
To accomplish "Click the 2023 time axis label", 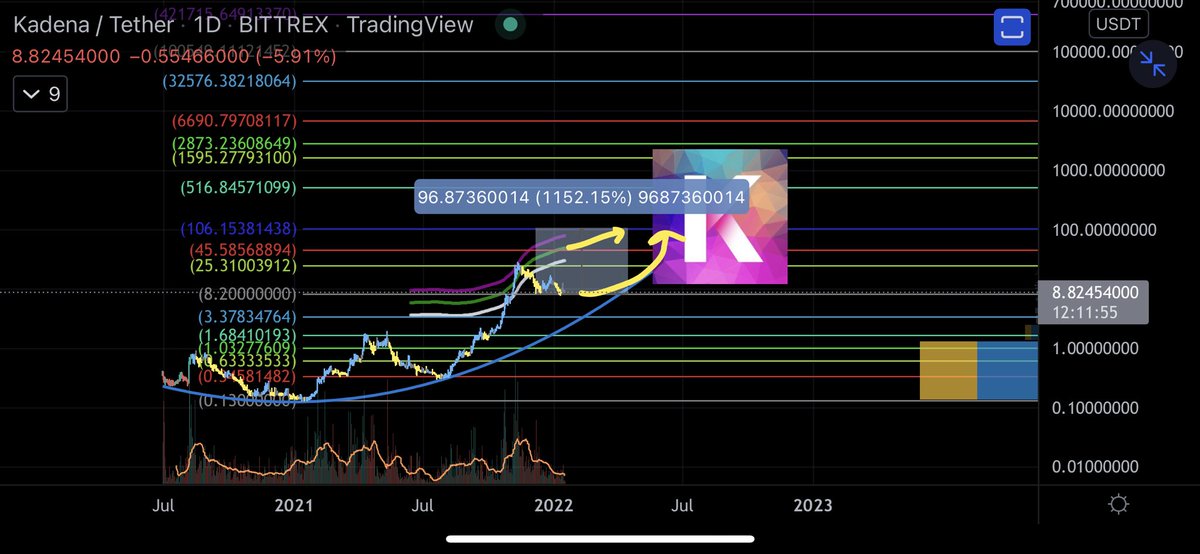I will point(811,504).
